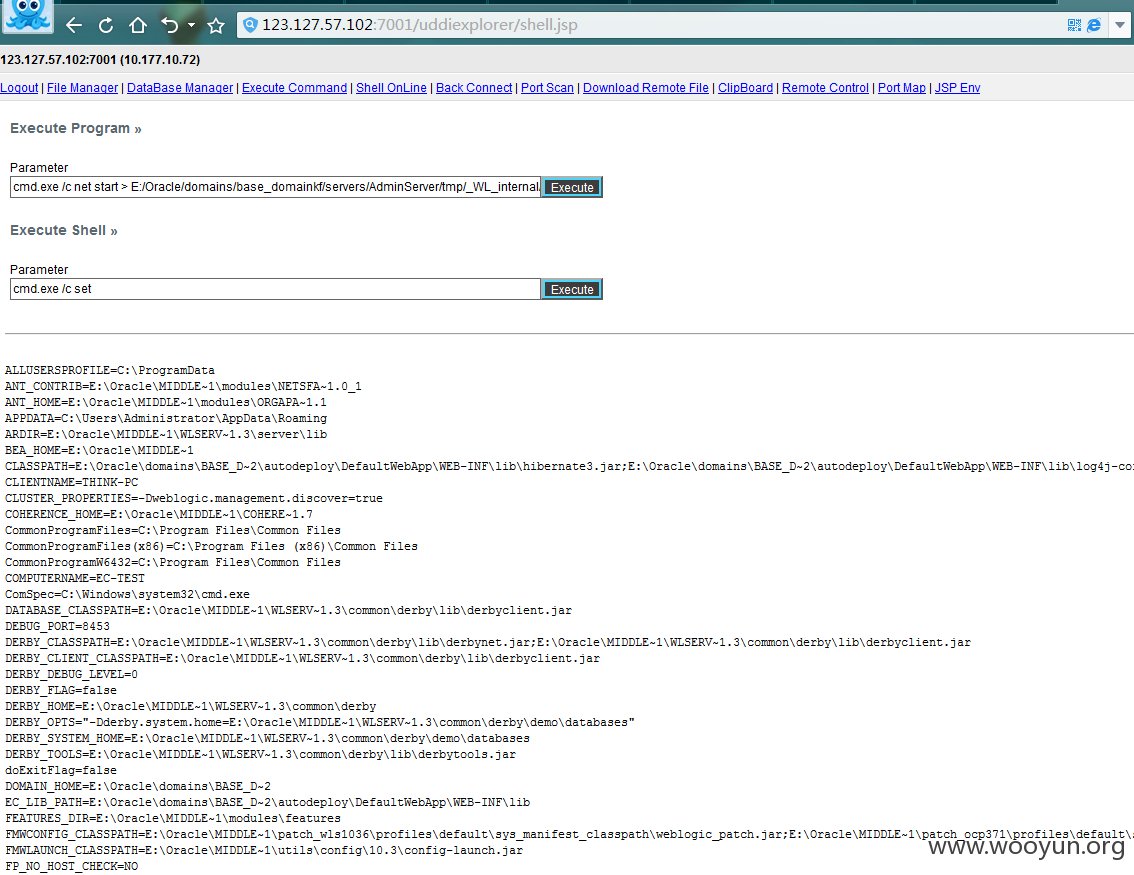Image resolution: width=1134 pixels, height=875 pixels.
Task: Click the undo closed tab icon
Action: [170, 25]
